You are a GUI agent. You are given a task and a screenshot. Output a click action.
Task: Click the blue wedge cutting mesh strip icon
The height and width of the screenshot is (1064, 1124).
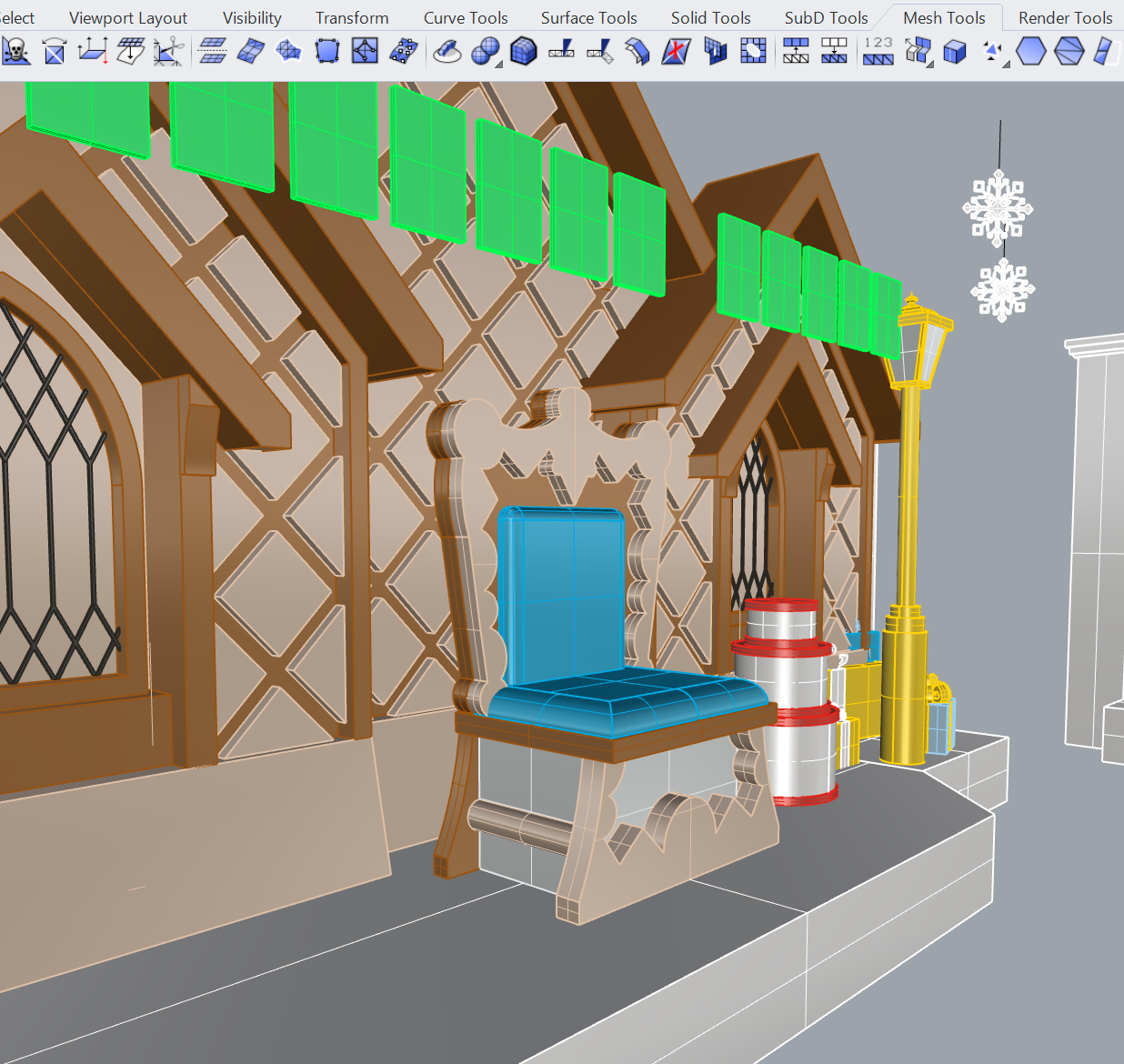[561, 51]
